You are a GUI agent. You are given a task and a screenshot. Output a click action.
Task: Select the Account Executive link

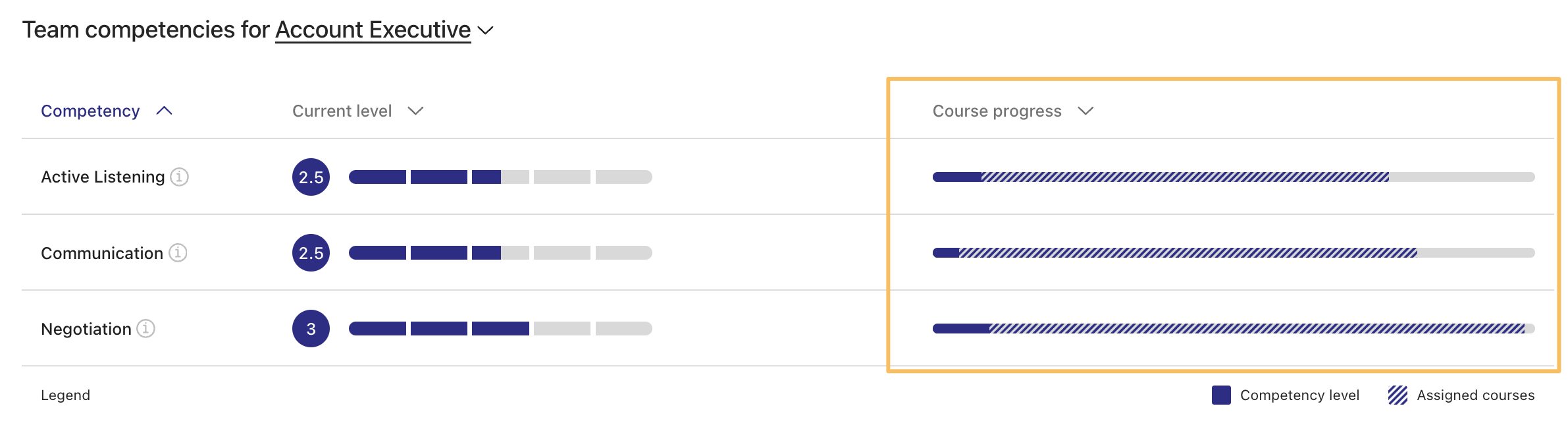[x=373, y=29]
